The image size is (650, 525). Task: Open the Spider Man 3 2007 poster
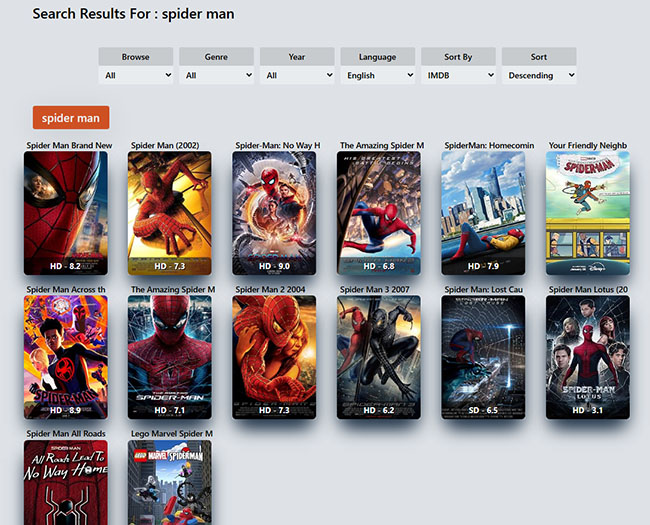(378, 357)
